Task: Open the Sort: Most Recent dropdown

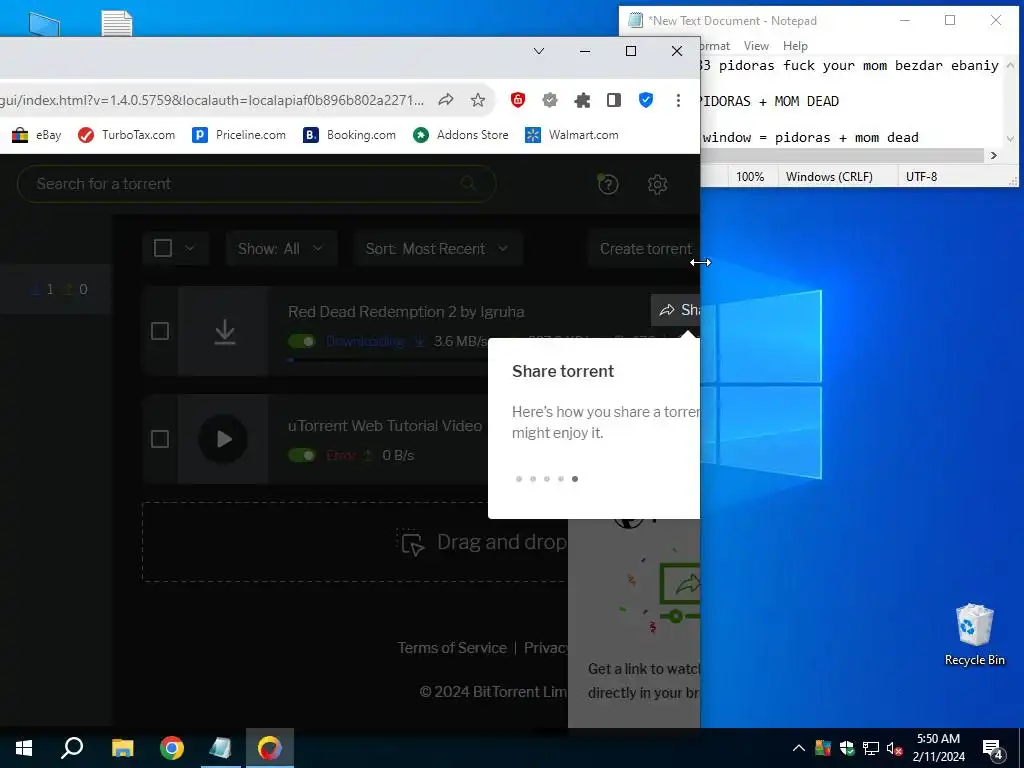Action: [438, 249]
